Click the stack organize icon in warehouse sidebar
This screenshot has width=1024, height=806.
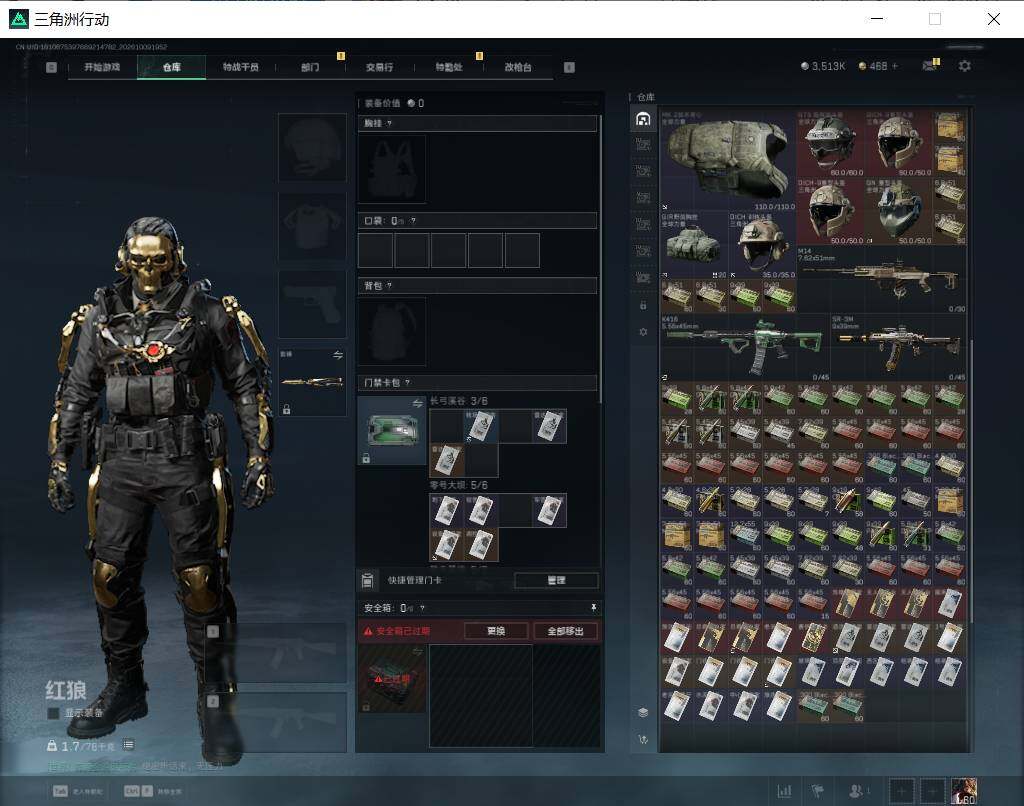tap(643, 712)
